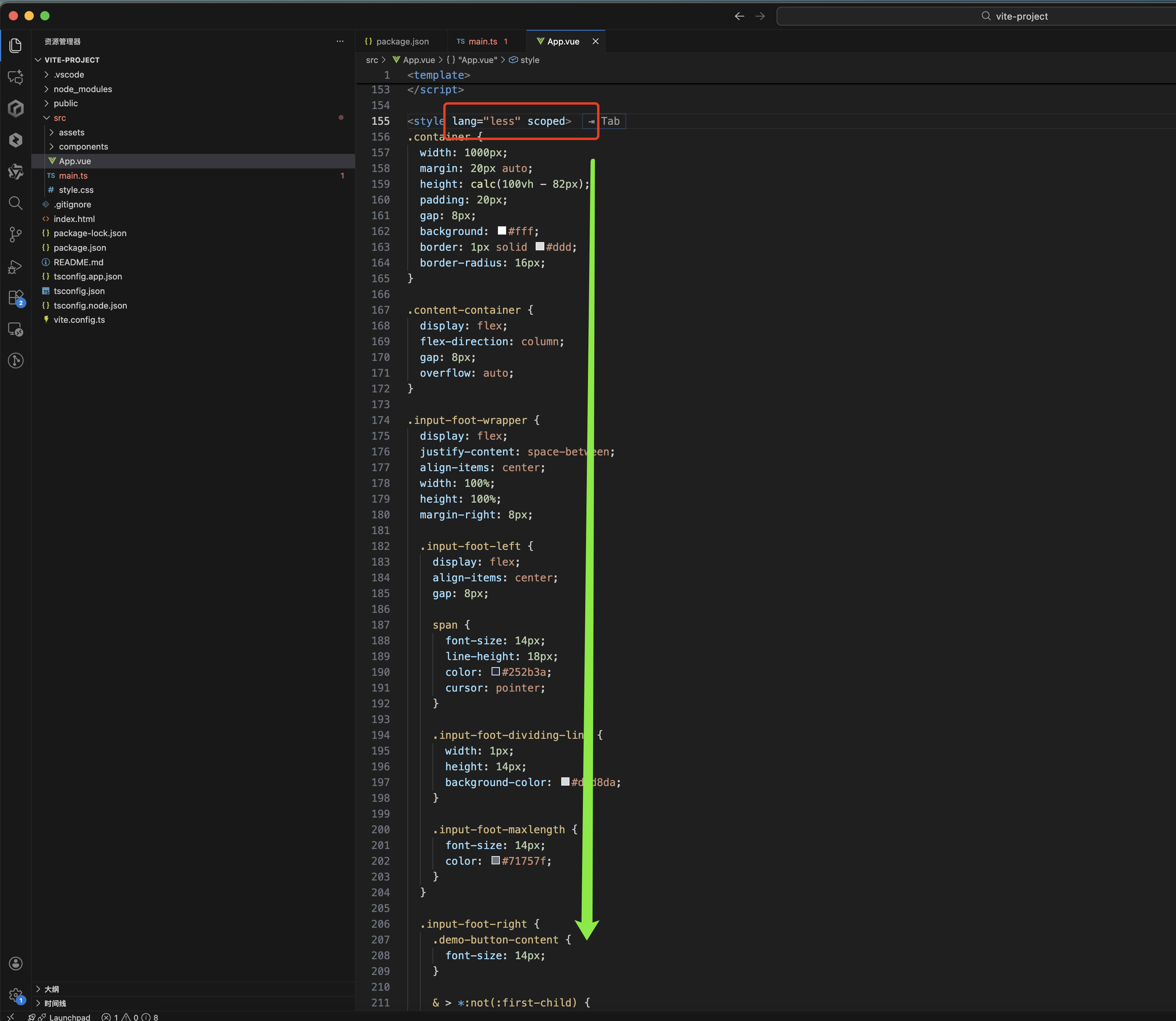The image size is (1176, 1021).
Task: Click Launchpad in the status bar
Action: point(69,1016)
